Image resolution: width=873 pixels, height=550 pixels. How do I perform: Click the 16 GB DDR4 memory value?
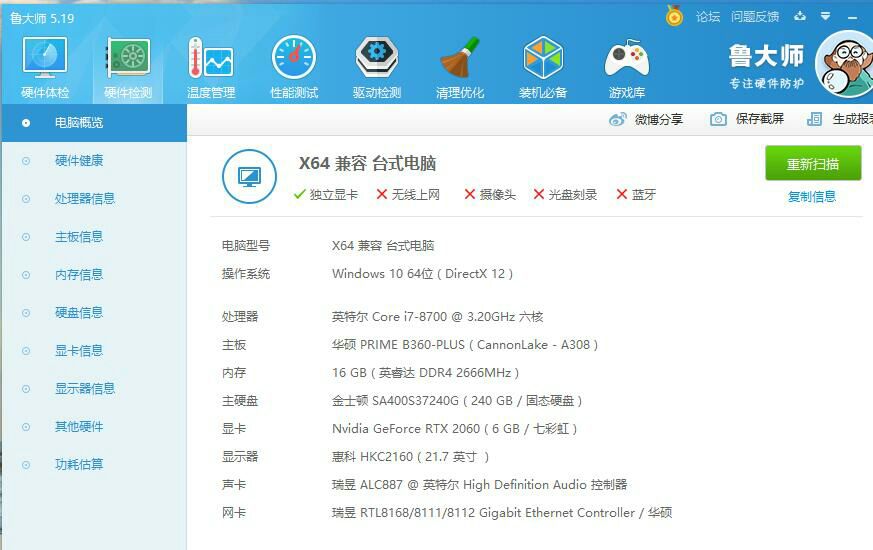425,372
